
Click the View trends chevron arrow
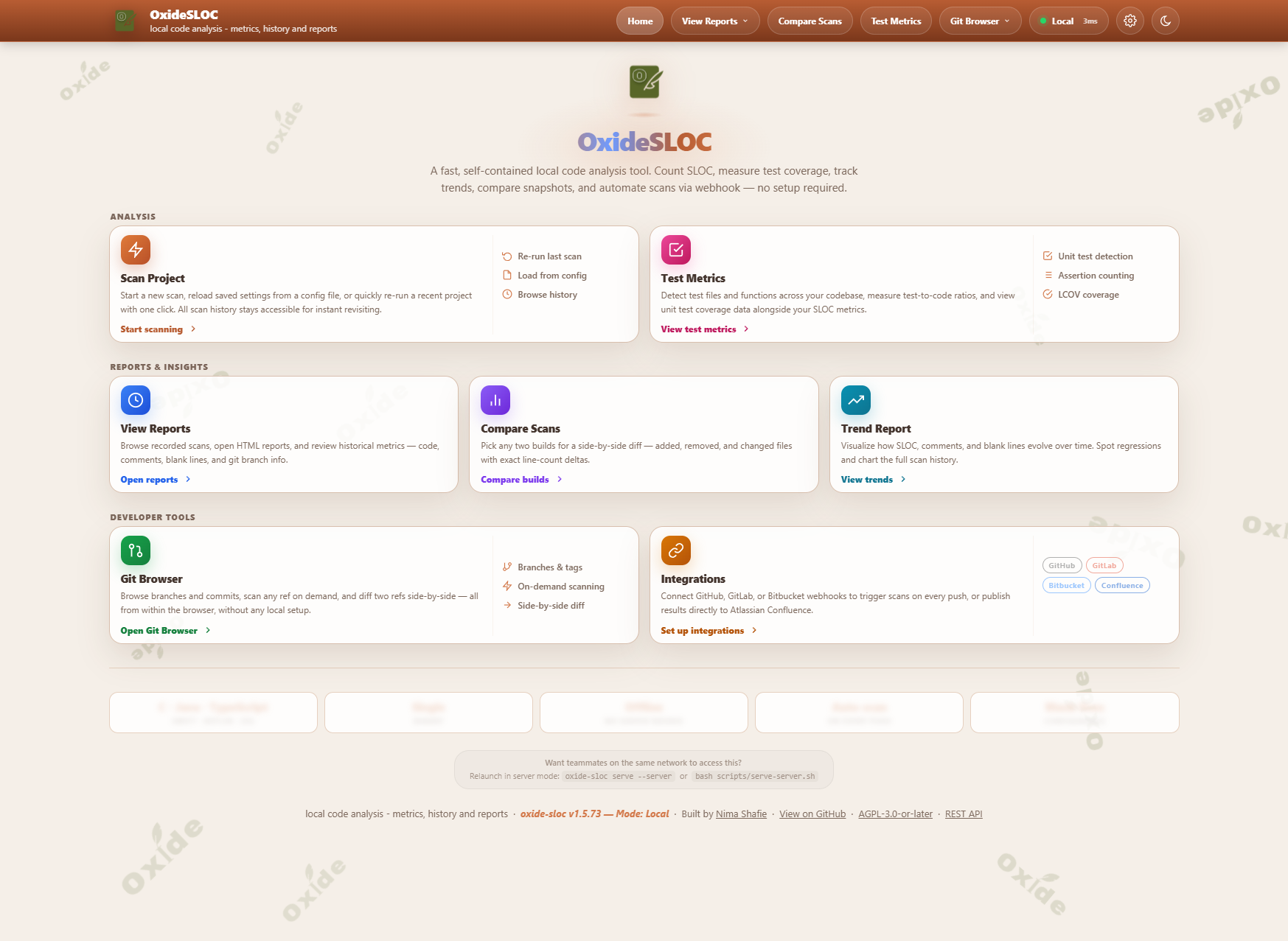[903, 479]
